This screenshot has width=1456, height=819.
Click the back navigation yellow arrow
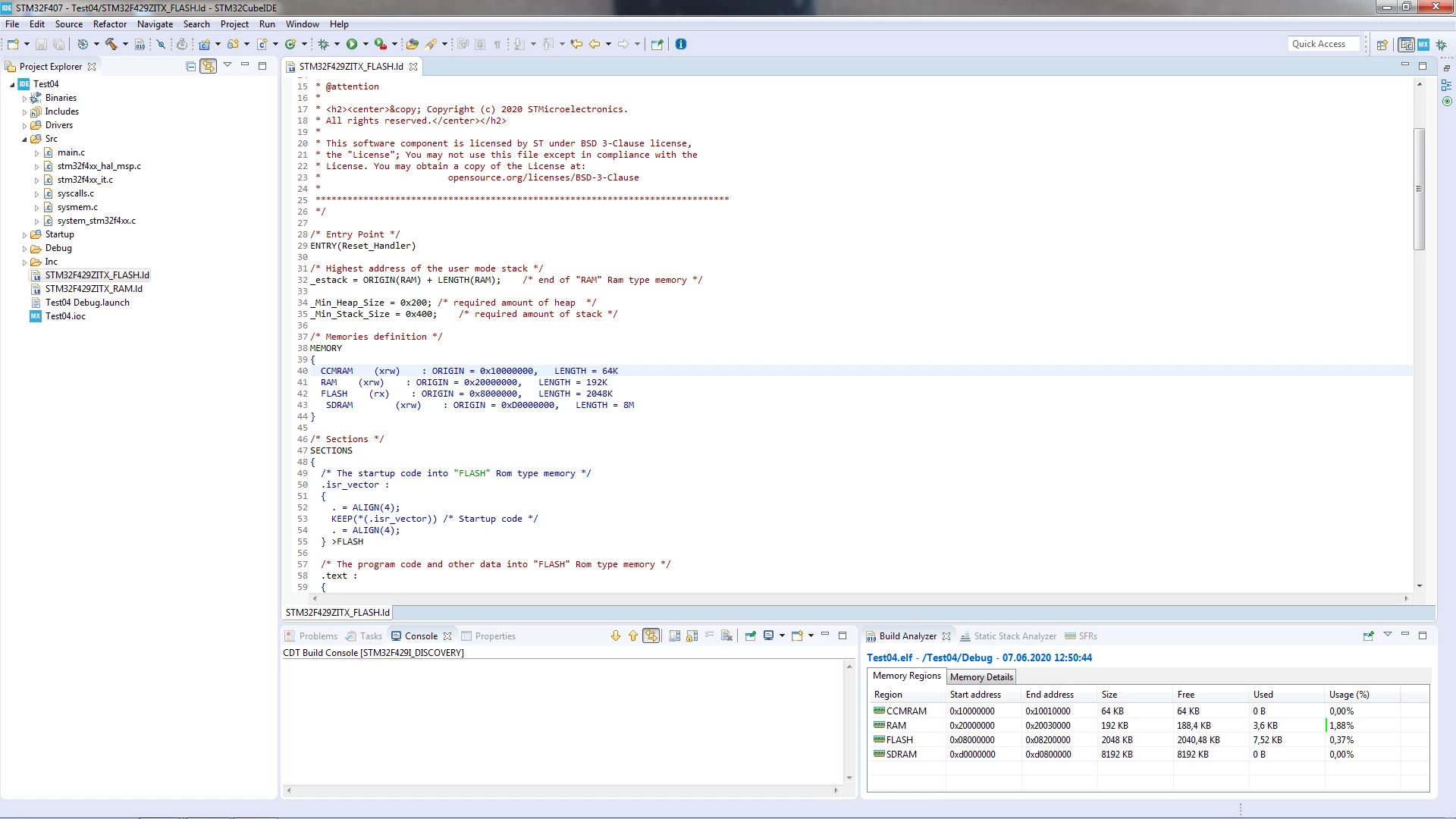[x=595, y=44]
